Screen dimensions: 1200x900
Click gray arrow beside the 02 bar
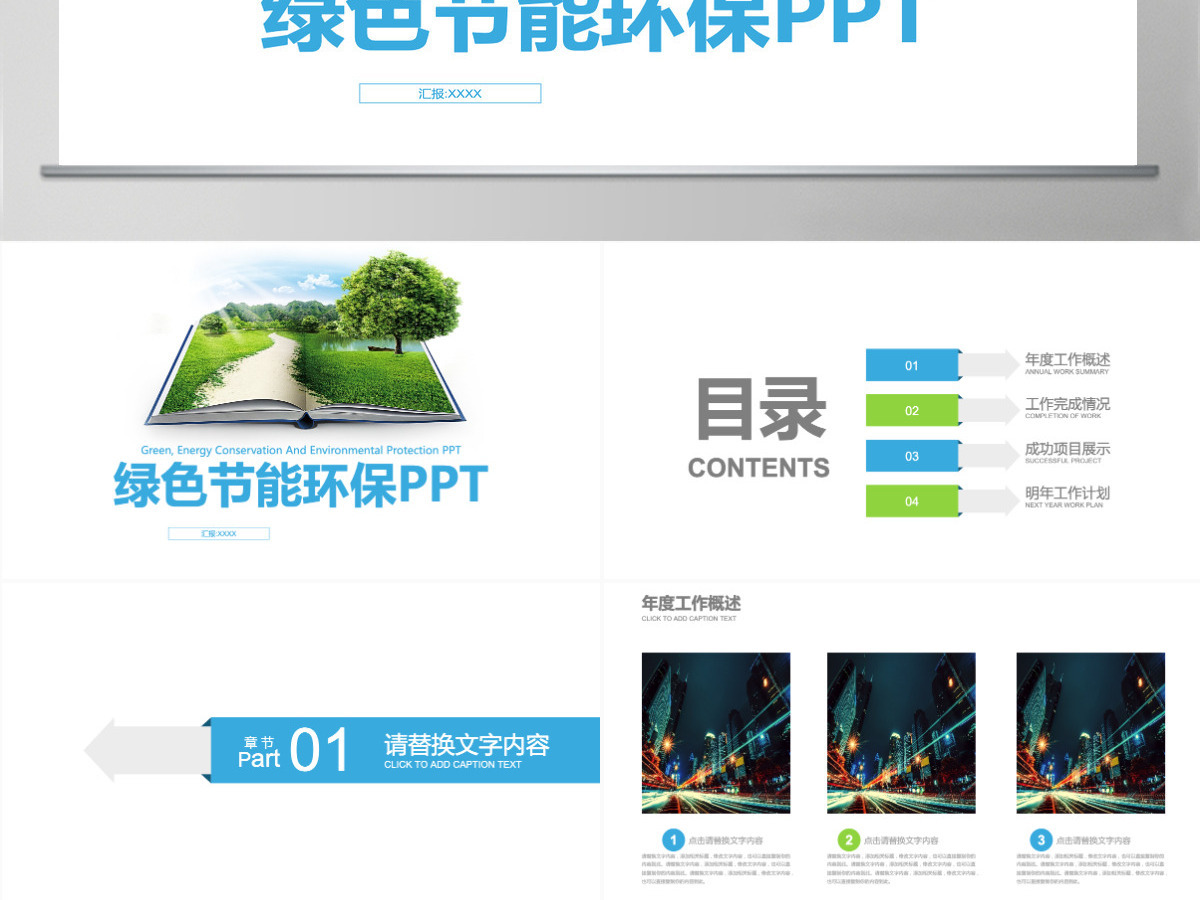click(989, 410)
